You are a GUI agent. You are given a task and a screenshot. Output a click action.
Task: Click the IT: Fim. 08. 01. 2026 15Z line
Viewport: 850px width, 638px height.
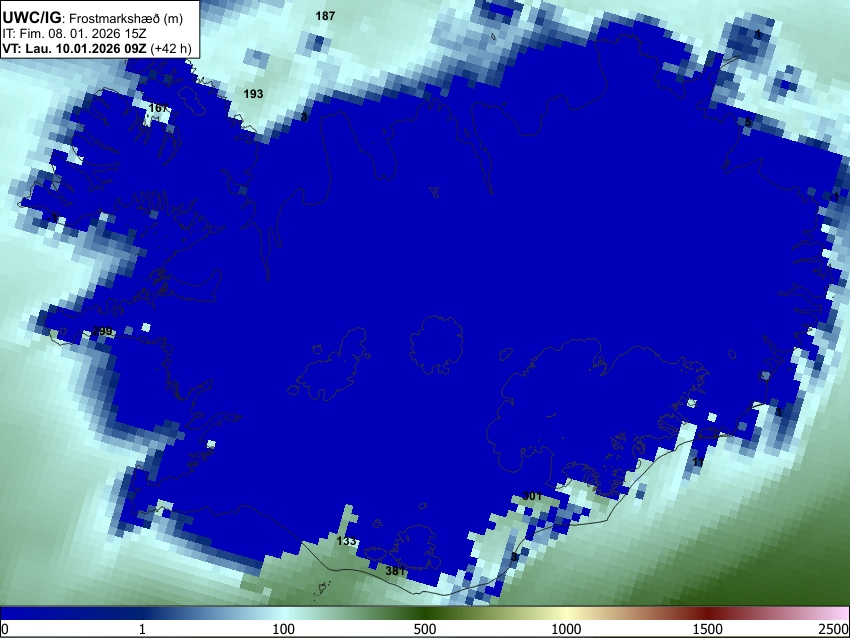pyautogui.click(x=74, y=34)
